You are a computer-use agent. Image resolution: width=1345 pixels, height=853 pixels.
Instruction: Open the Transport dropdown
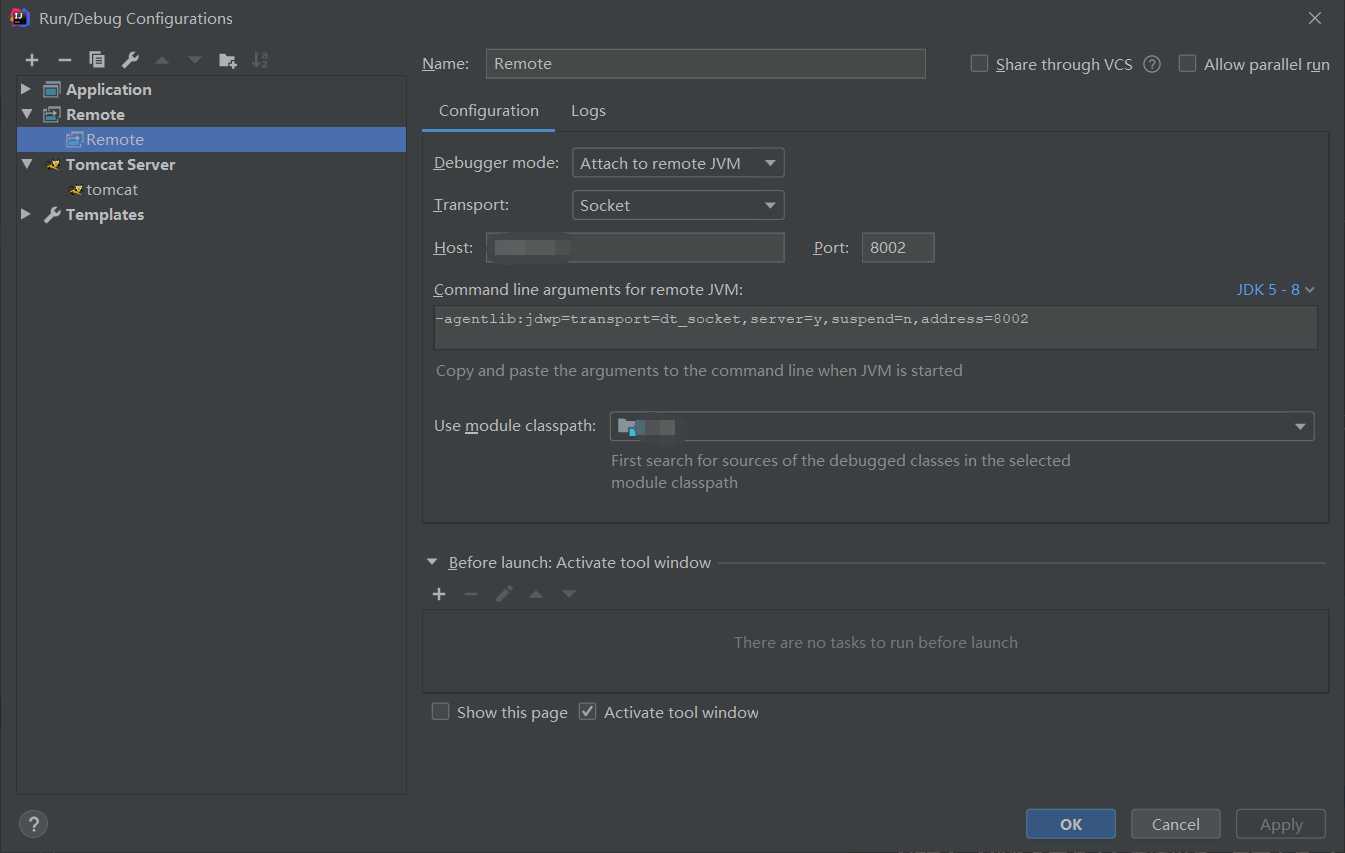[677, 205]
